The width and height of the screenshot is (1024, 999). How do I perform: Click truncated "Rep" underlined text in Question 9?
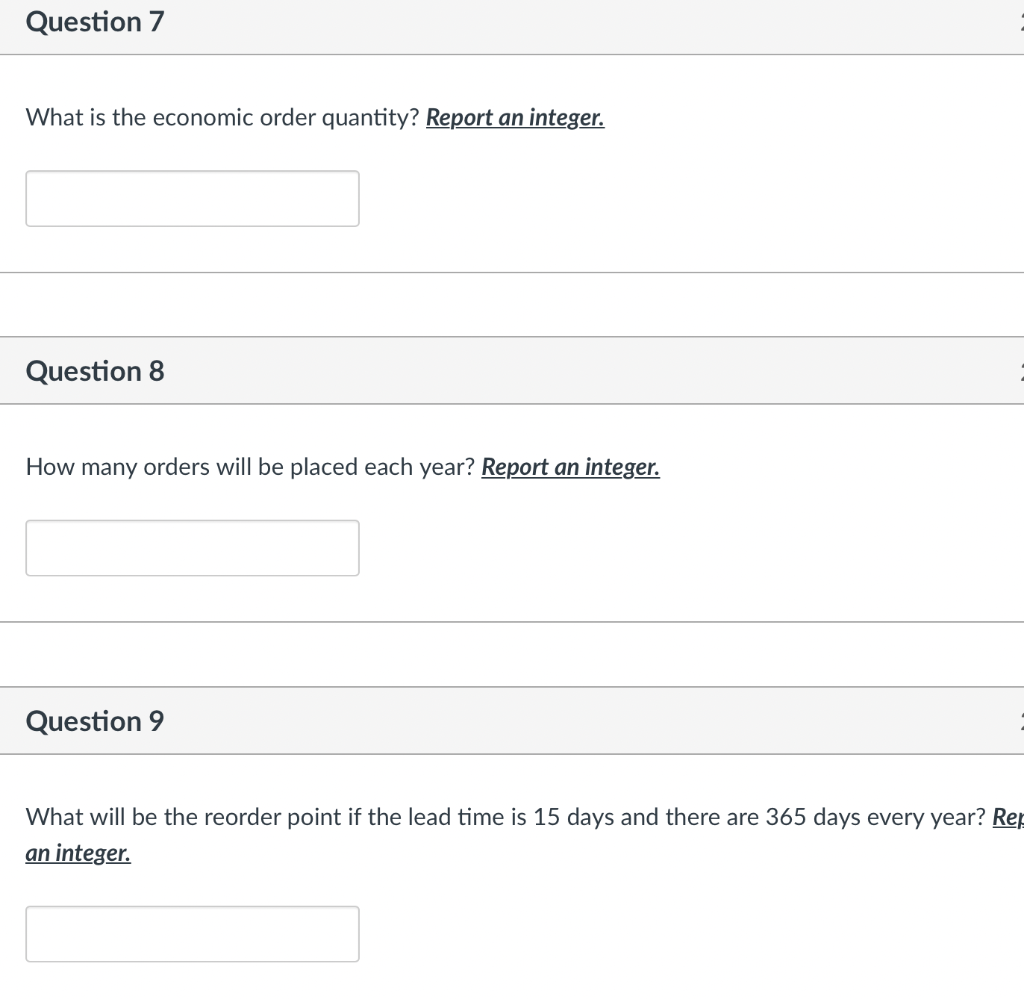tap(1007, 817)
